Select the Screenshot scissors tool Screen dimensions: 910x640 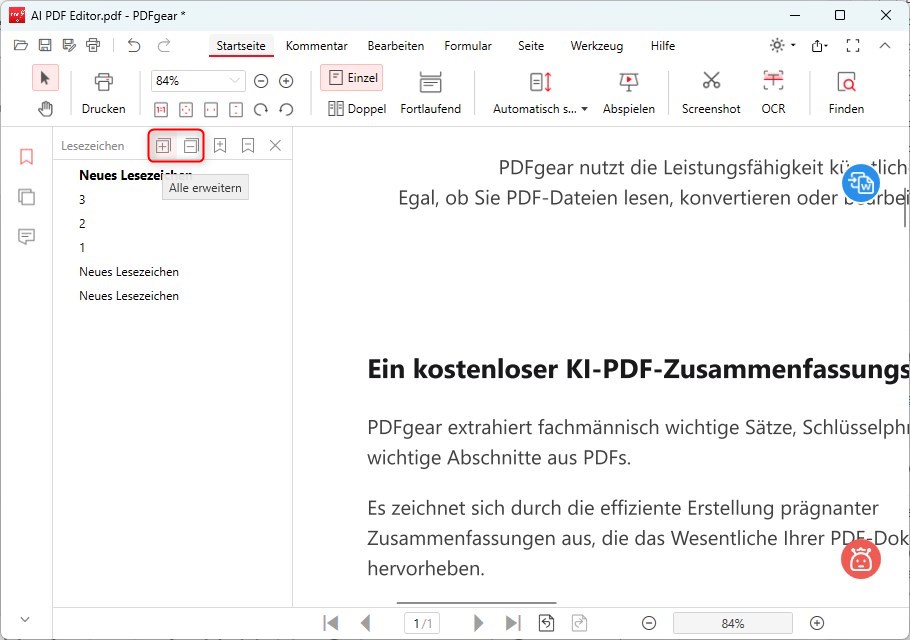(711, 93)
